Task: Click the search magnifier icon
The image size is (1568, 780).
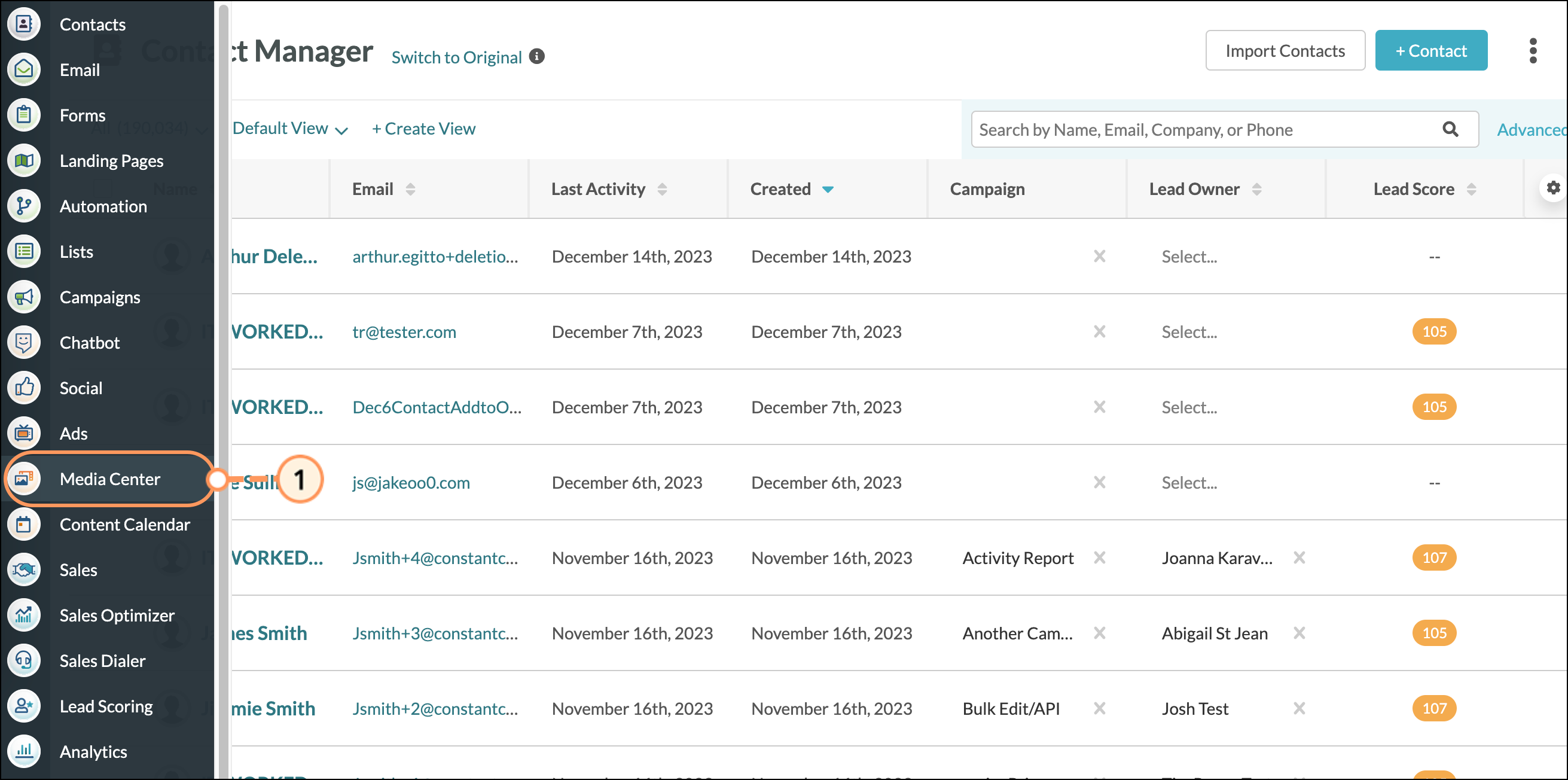Action: click(1451, 129)
